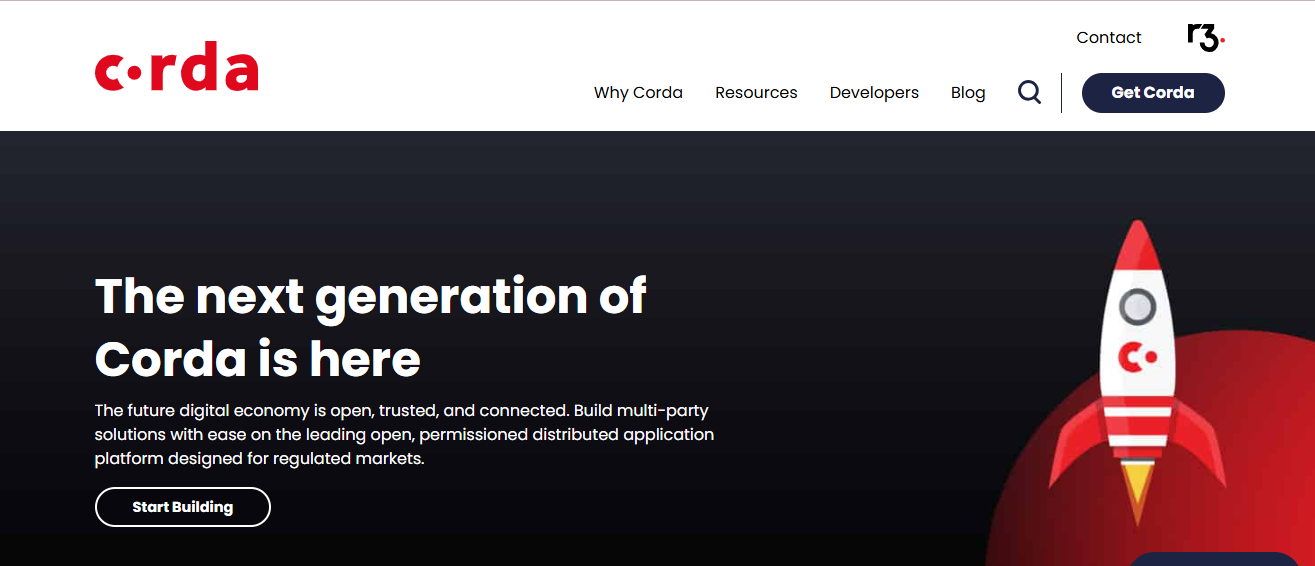Open the Why Corda menu
The width and height of the screenshot is (1315, 566).
[x=638, y=92]
